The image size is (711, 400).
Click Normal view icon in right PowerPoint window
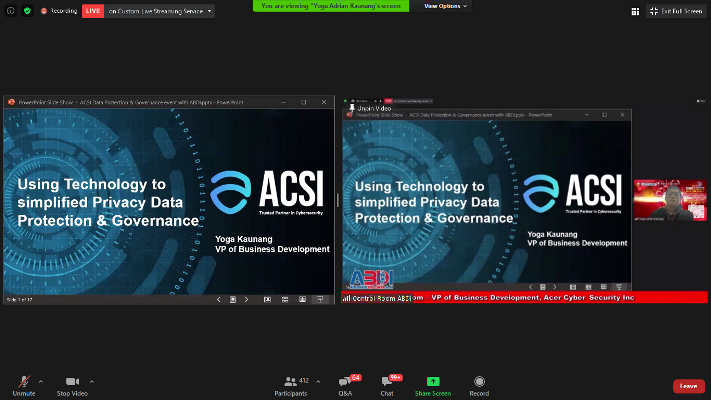pyautogui.click(x=573, y=287)
